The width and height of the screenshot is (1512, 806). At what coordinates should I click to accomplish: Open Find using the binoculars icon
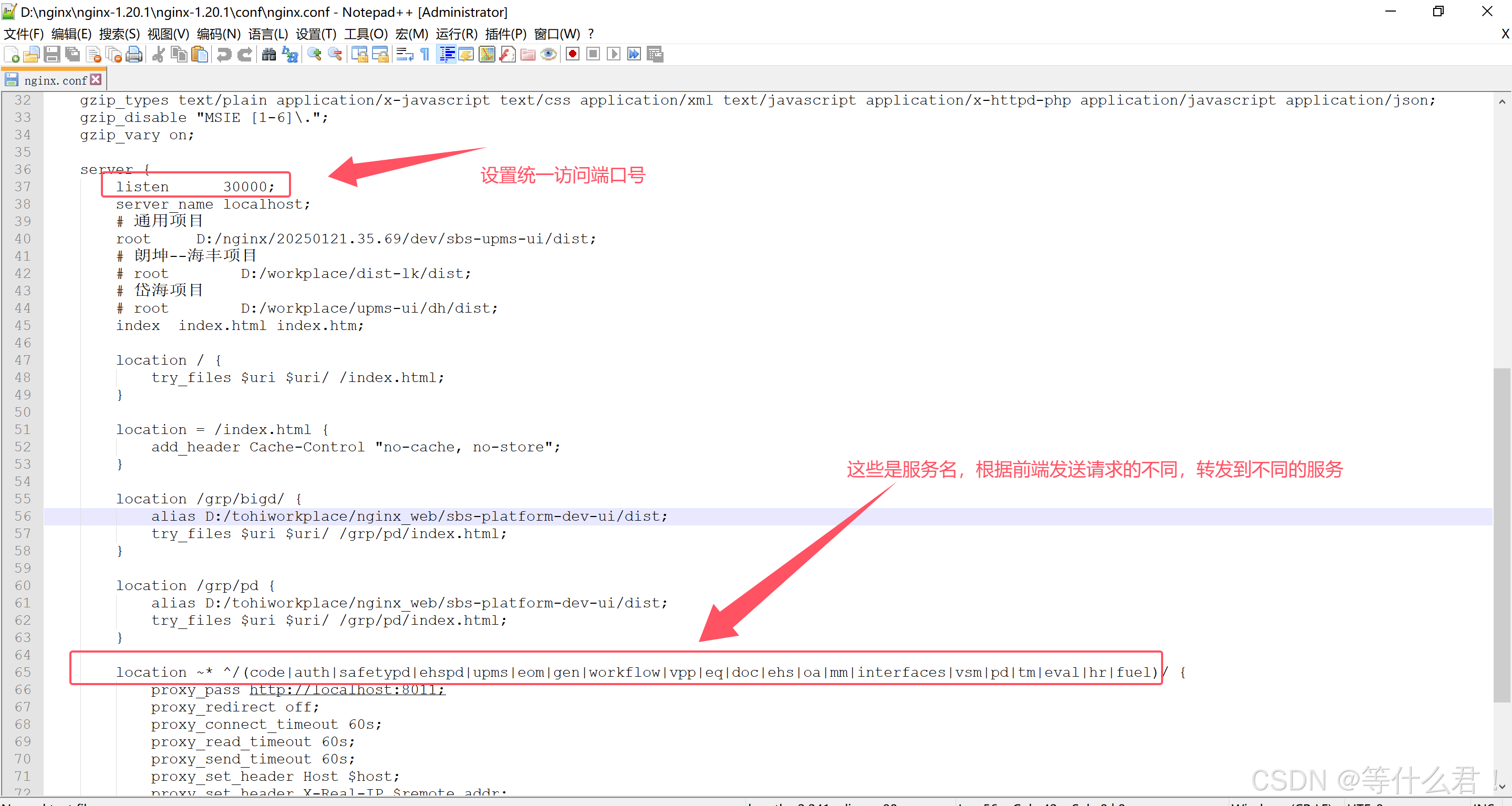tap(269, 55)
